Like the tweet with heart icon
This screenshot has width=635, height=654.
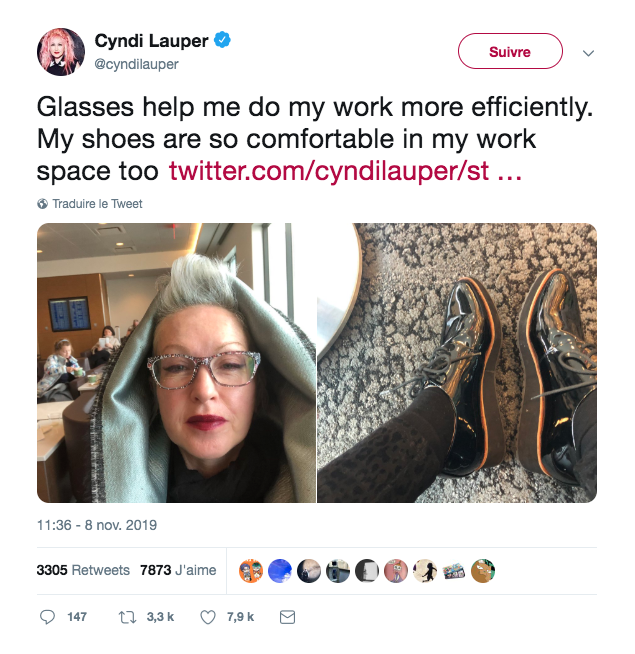208,617
